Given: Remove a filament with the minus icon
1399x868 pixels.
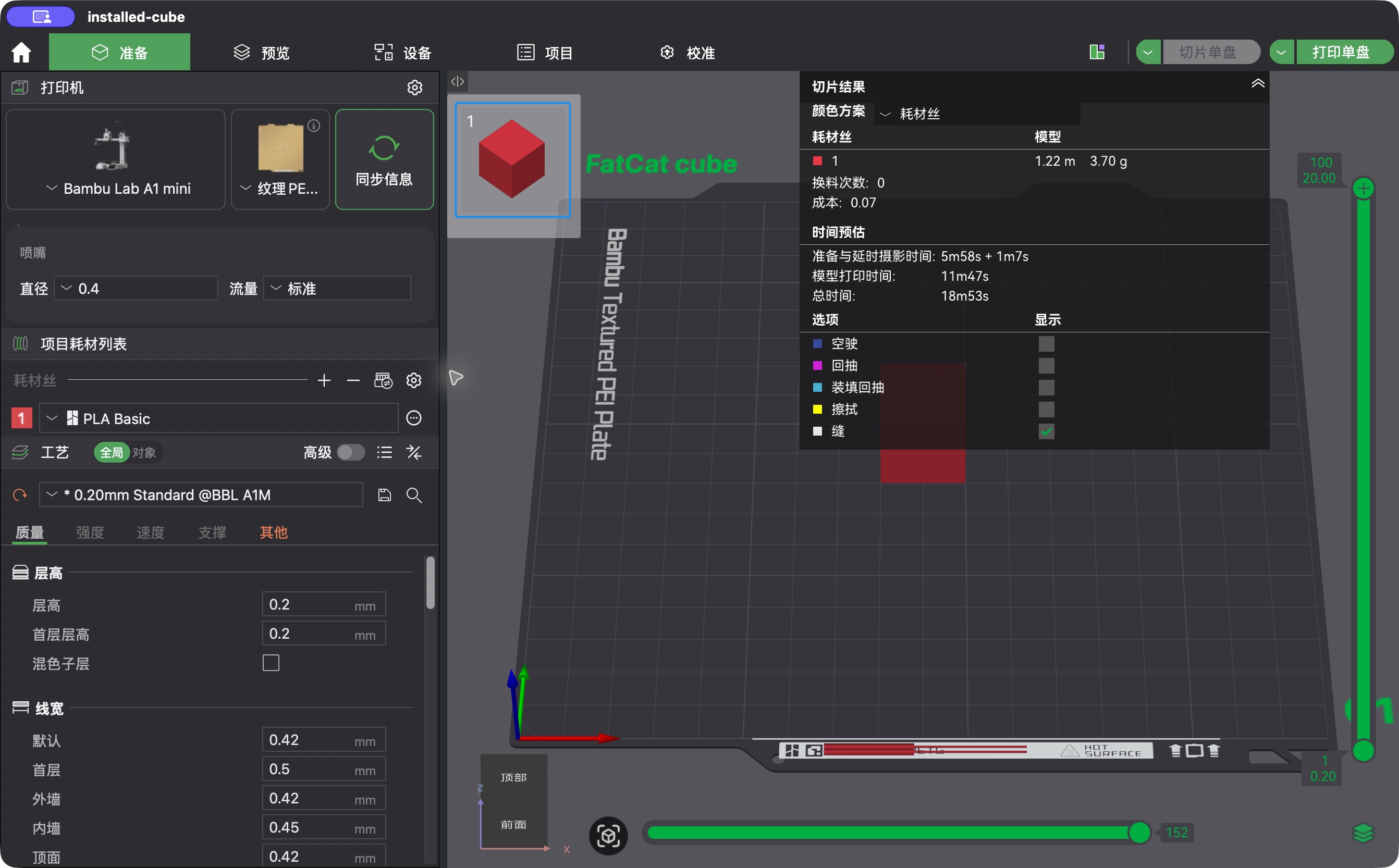Looking at the screenshot, I should click(353, 380).
